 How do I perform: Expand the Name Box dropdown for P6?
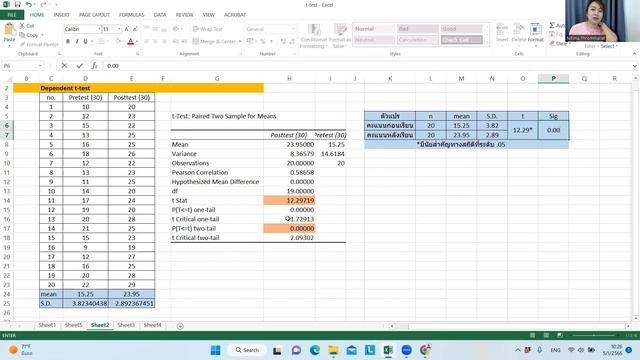click(40, 66)
